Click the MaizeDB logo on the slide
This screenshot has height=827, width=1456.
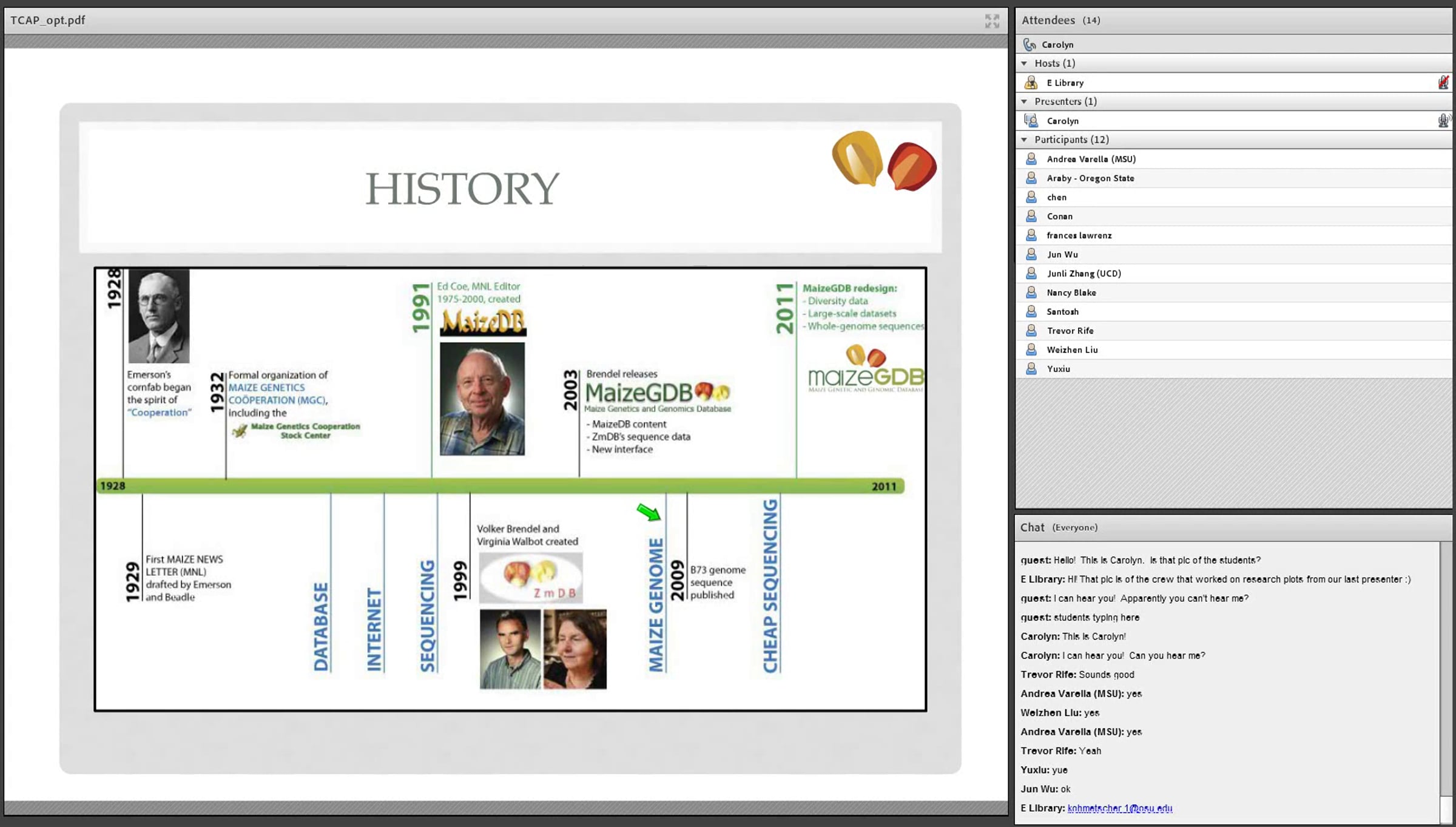tap(484, 322)
